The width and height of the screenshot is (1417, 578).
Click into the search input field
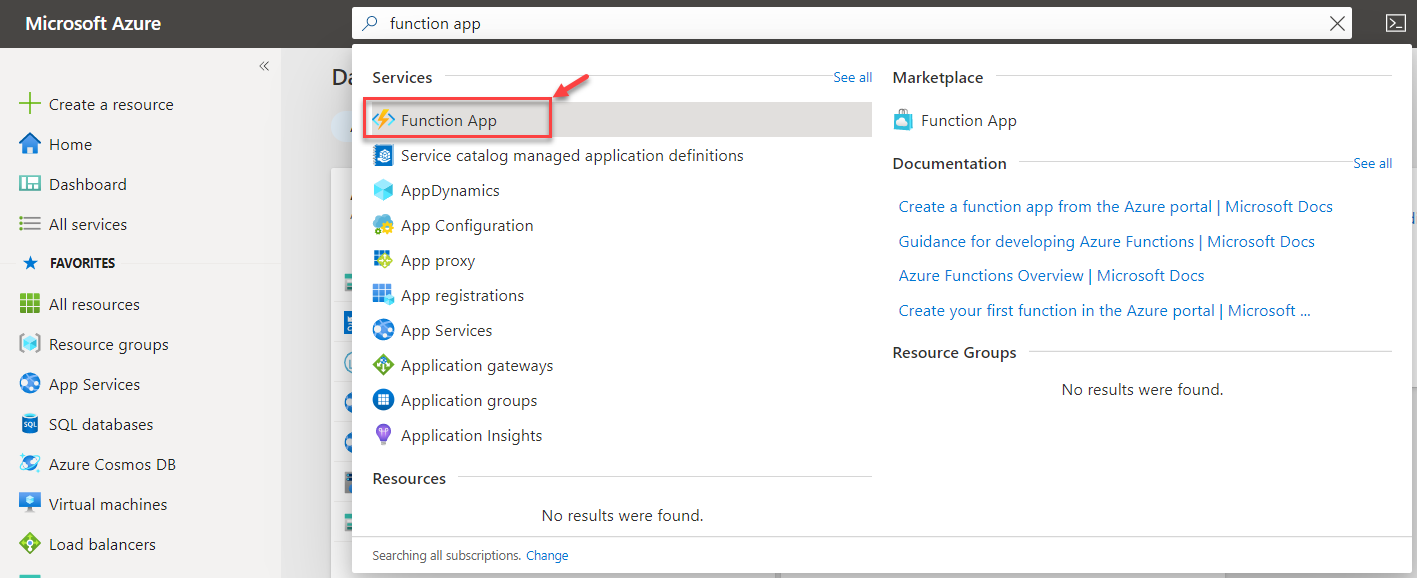[x=850, y=23]
